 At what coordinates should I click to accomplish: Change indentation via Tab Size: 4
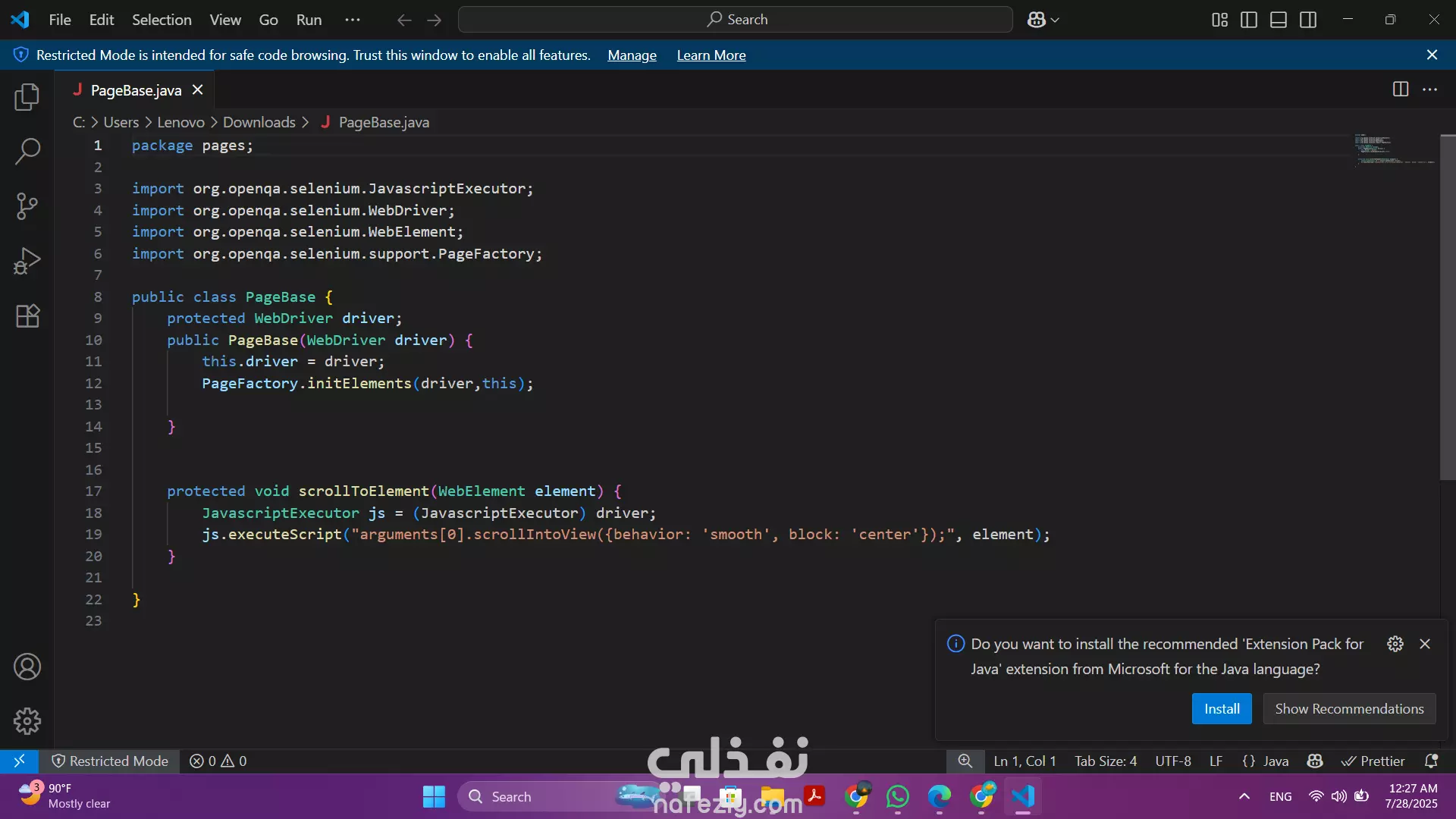(x=1106, y=761)
